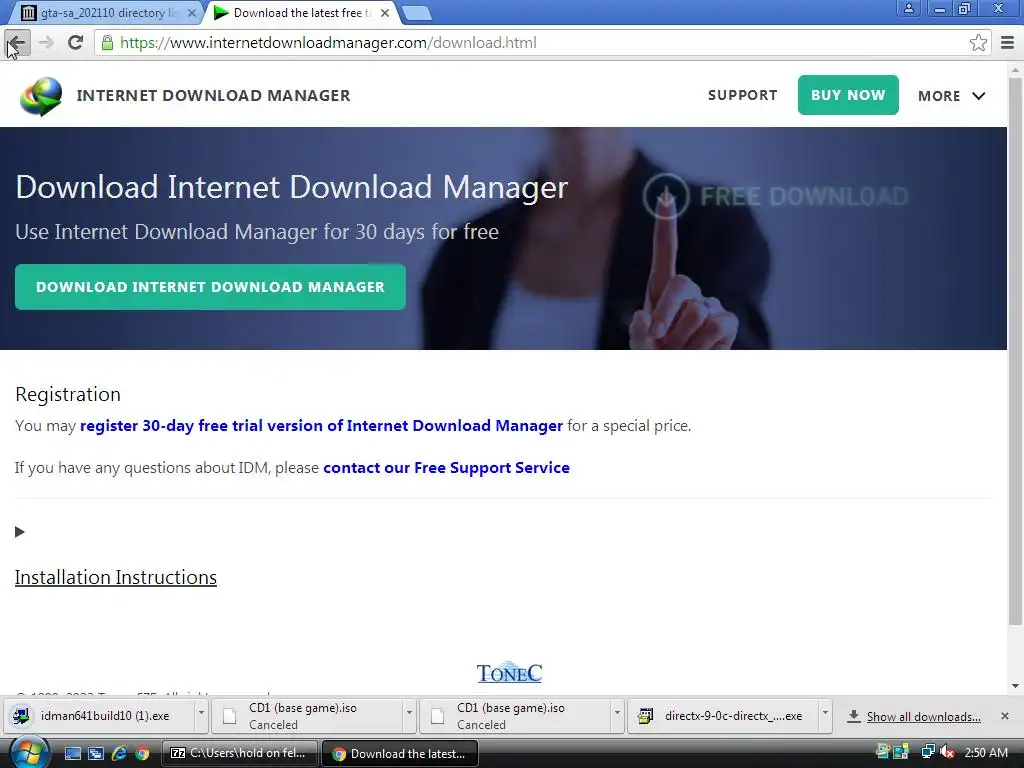Switch to 7-Zip C:\Users\hold on taskbar window
The width and height of the screenshot is (1024, 768).
pyautogui.click(x=240, y=753)
